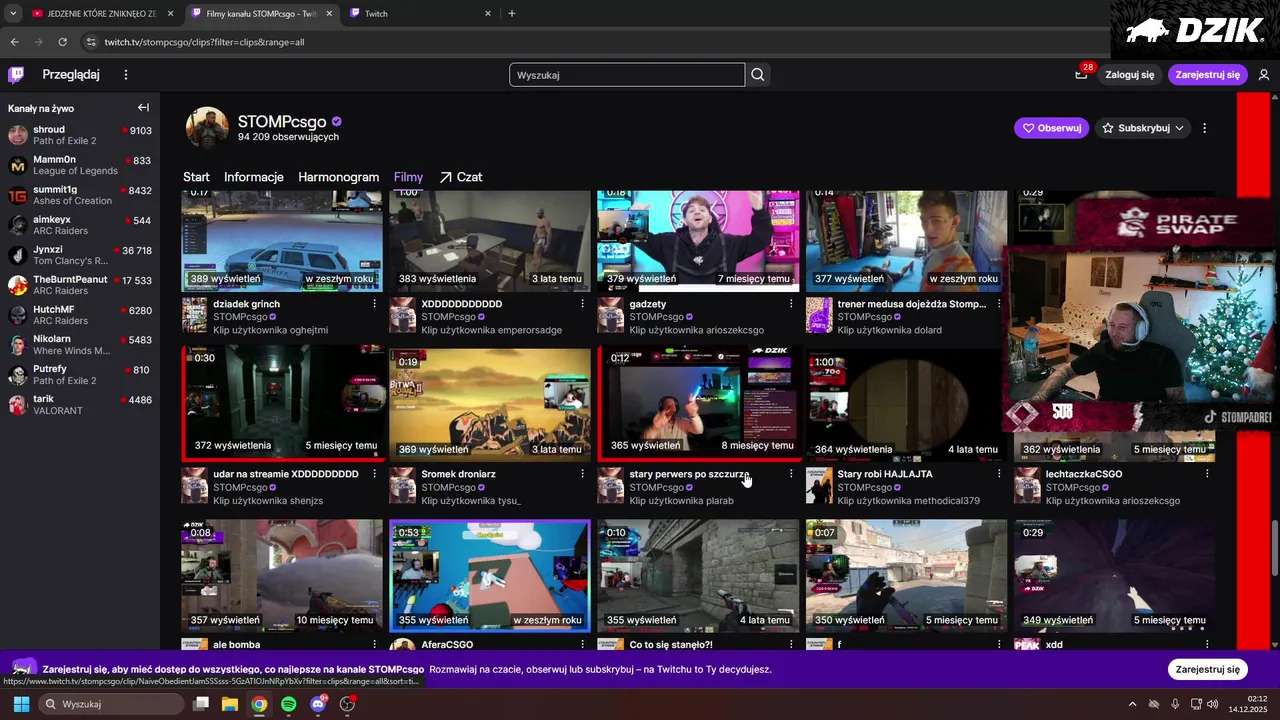Close the YouTube JEDZENIE browser tab
The height and width of the screenshot is (720, 1280).
point(170,14)
